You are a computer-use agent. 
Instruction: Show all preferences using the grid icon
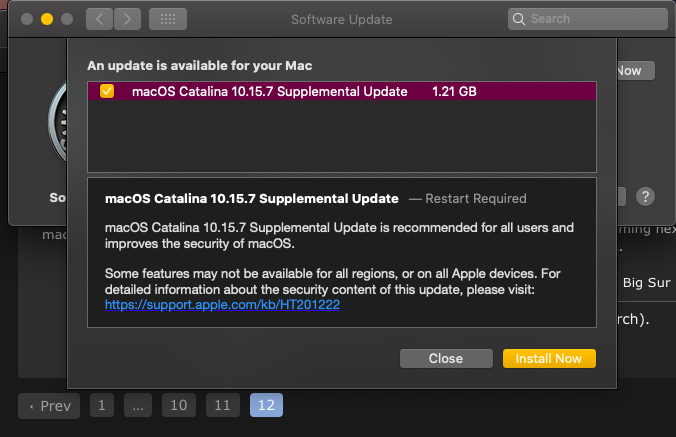click(168, 19)
